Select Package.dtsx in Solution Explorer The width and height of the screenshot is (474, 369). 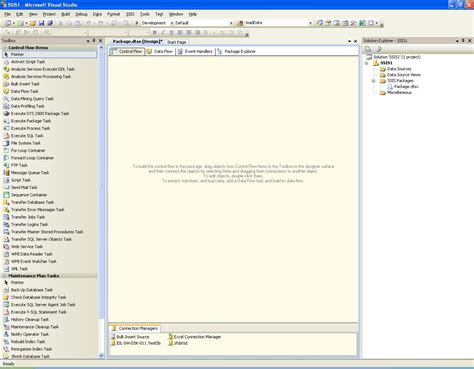click(x=403, y=87)
